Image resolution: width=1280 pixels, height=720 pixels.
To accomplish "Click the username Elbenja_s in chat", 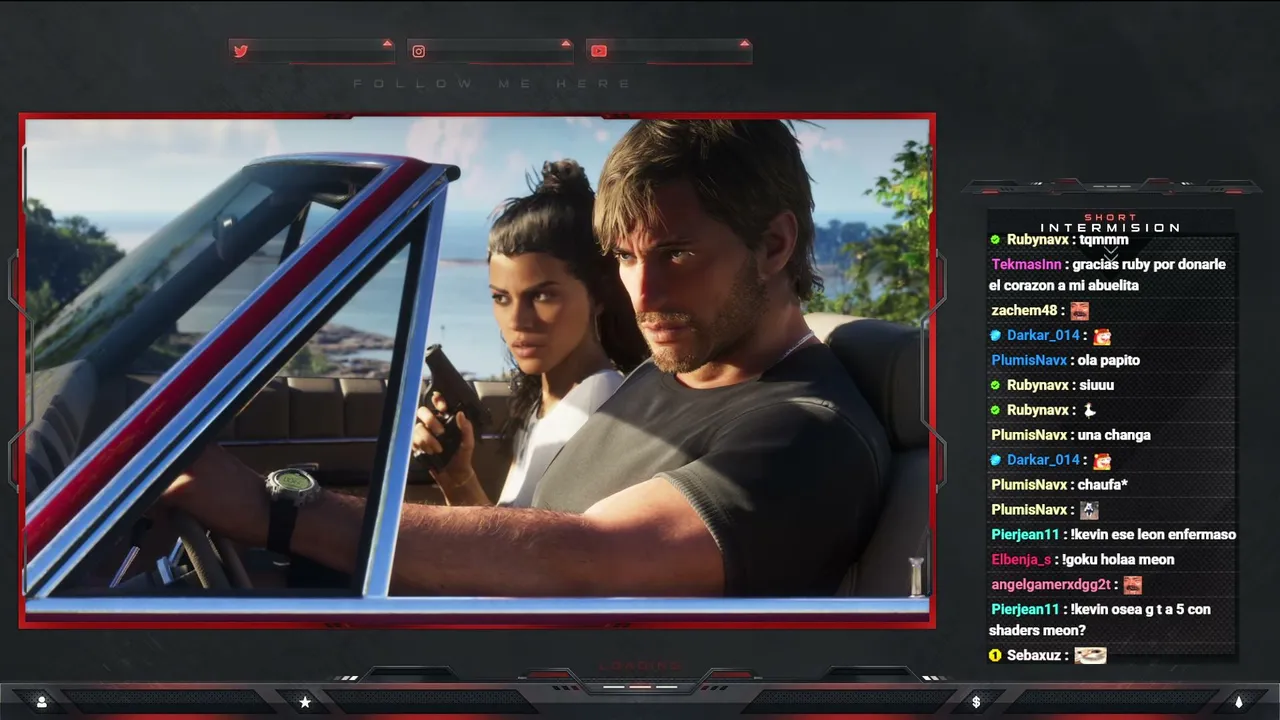I will coord(1021,560).
